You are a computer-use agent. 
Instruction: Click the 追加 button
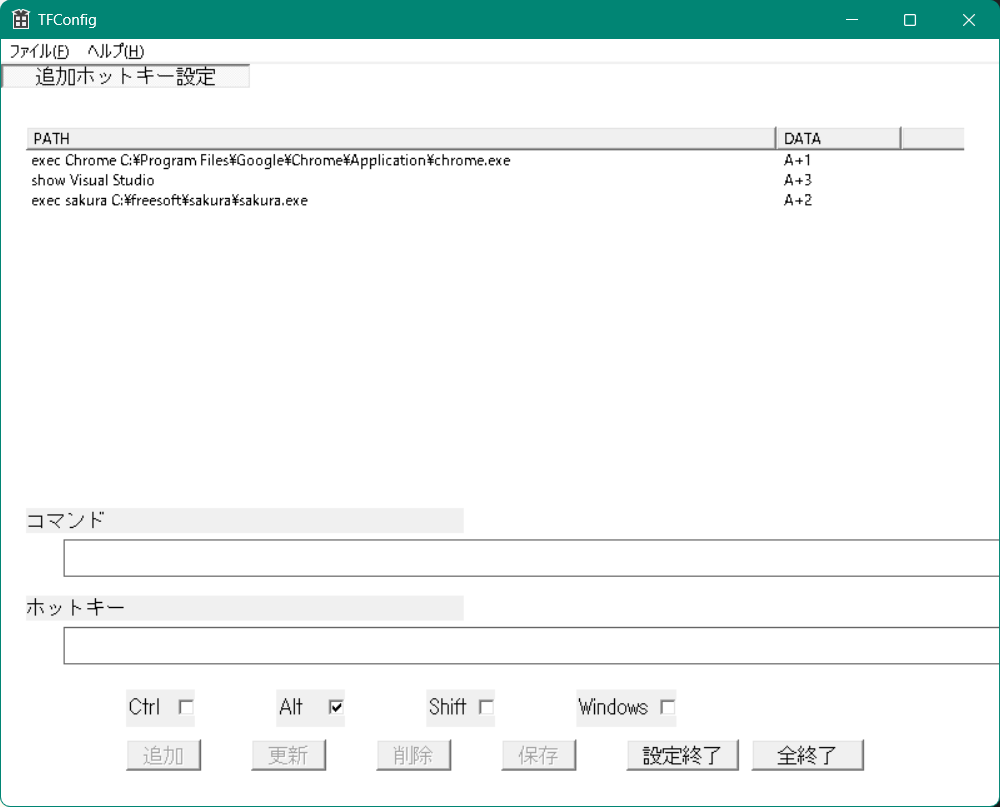163,755
